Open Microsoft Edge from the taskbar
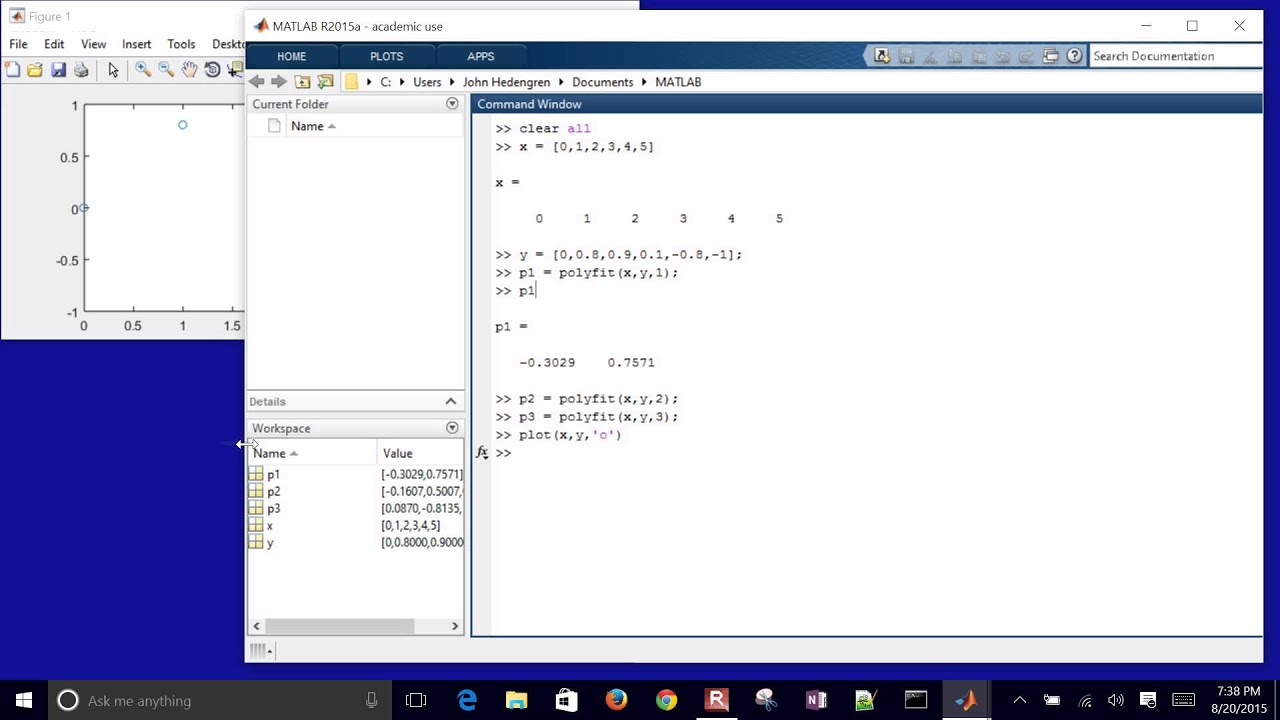The width and height of the screenshot is (1280, 720). point(467,700)
